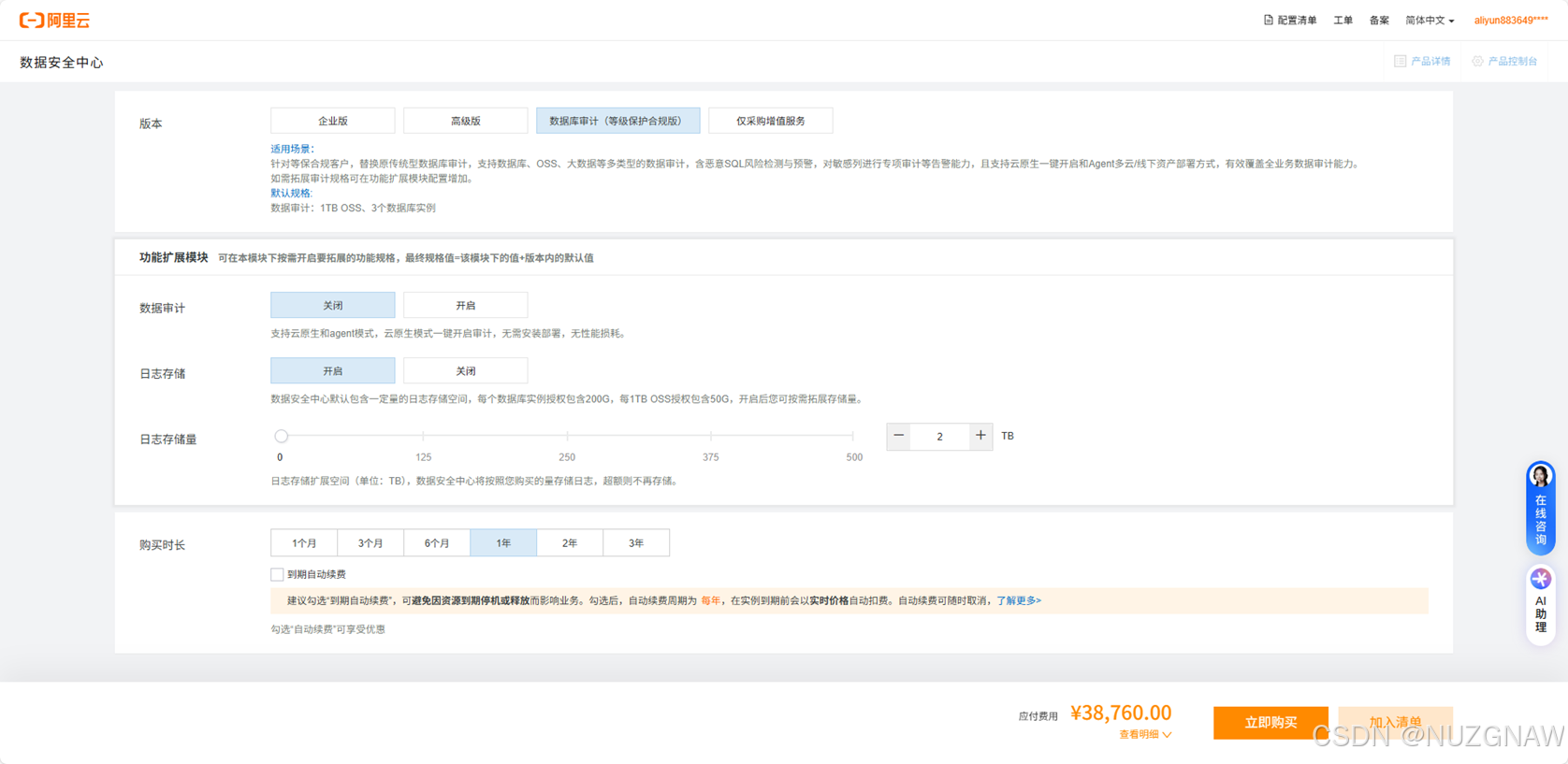Viewport: 1568px width, 764px height.
Task: Select 企业版 edition
Action: tap(333, 121)
